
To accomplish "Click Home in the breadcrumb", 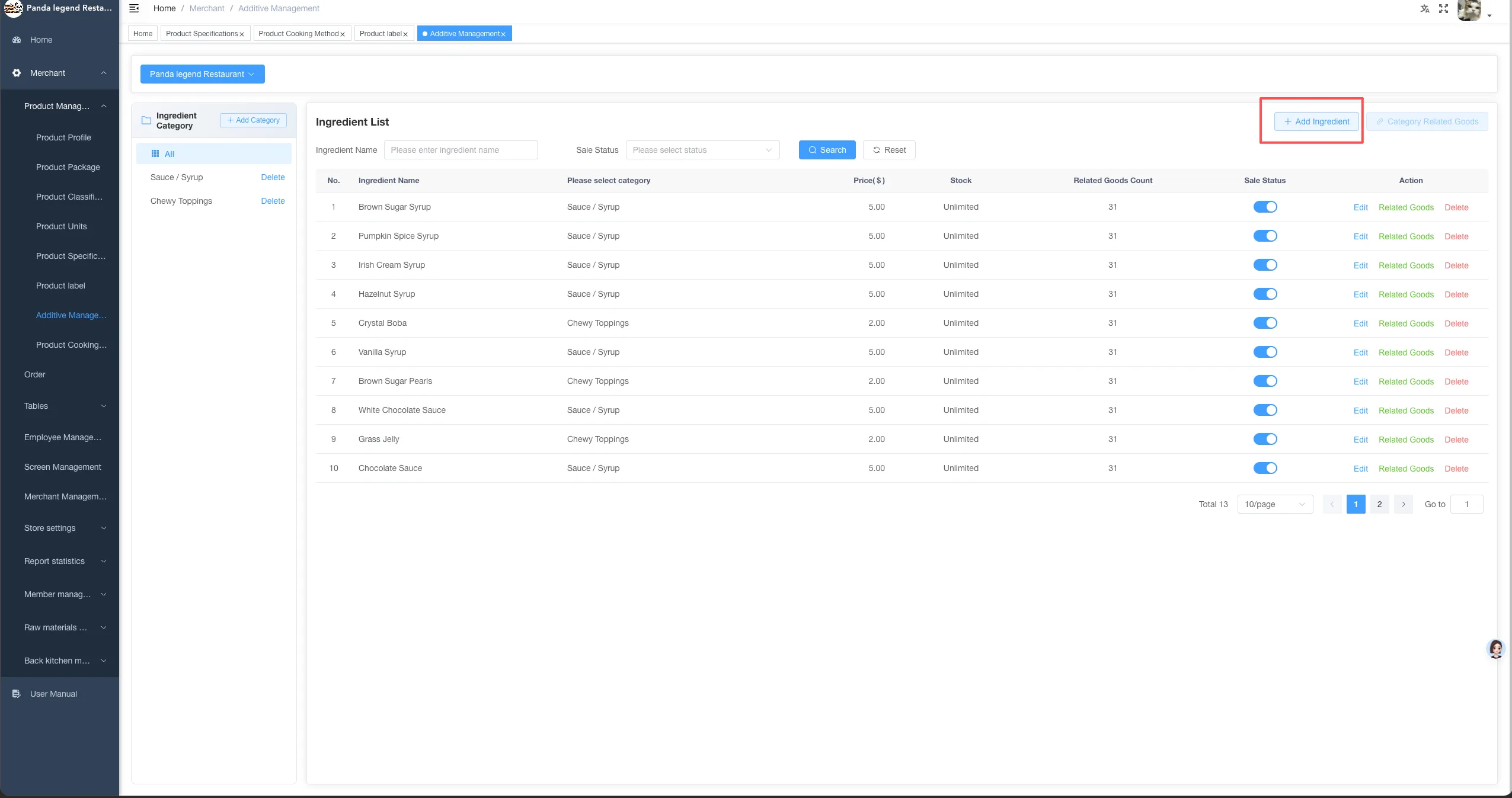I will (164, 8).
